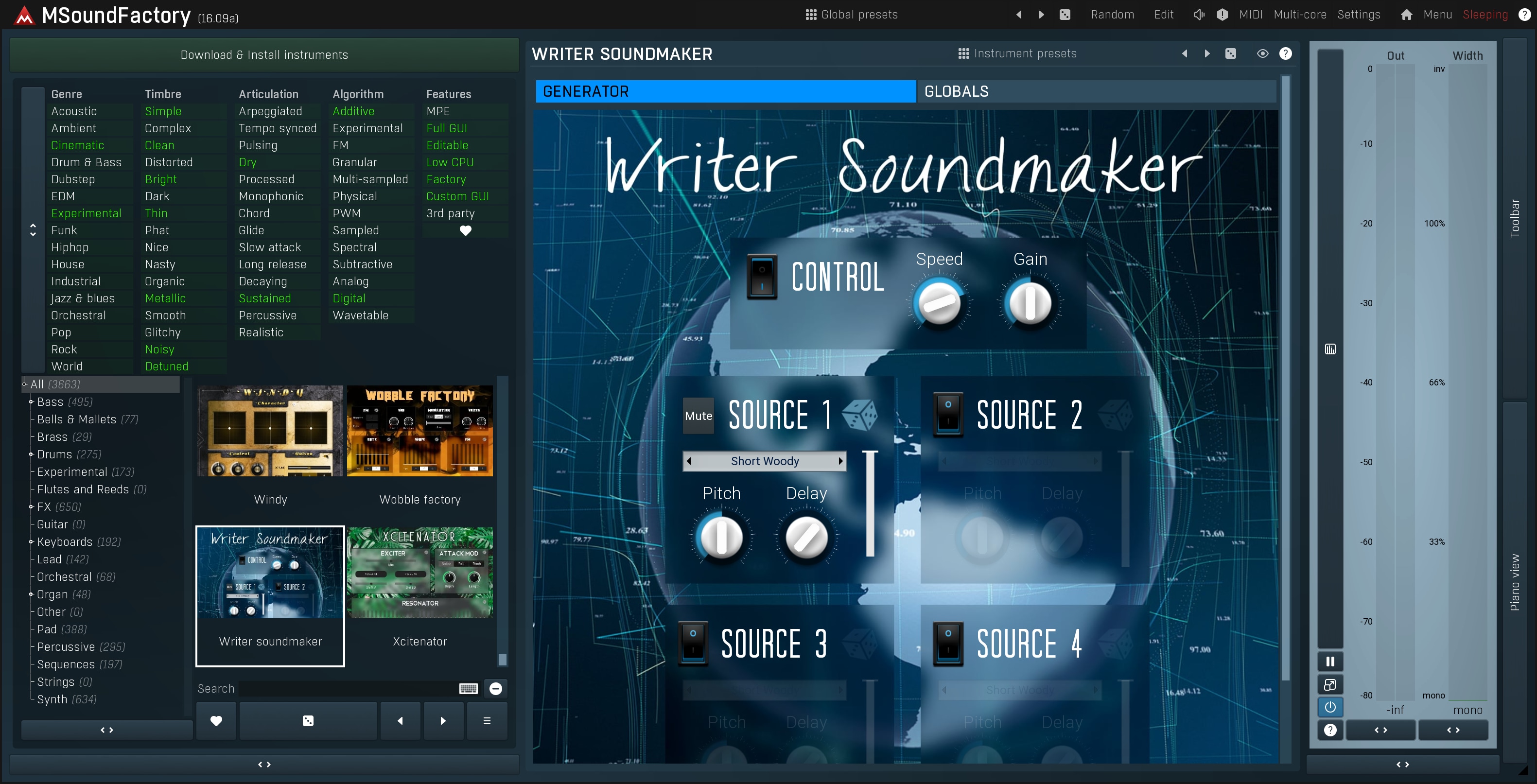Click the speaker audio icon in top bar
This screenshot has height=784, width=1537.
1199,14
